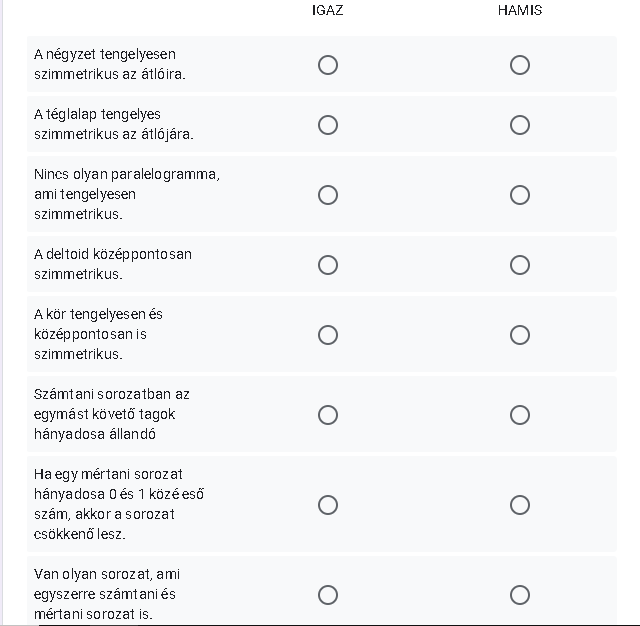Choose HAMIS for 'Nincs olyan paralelogramma' row
The image size is (640, 626).
point(520,195)
